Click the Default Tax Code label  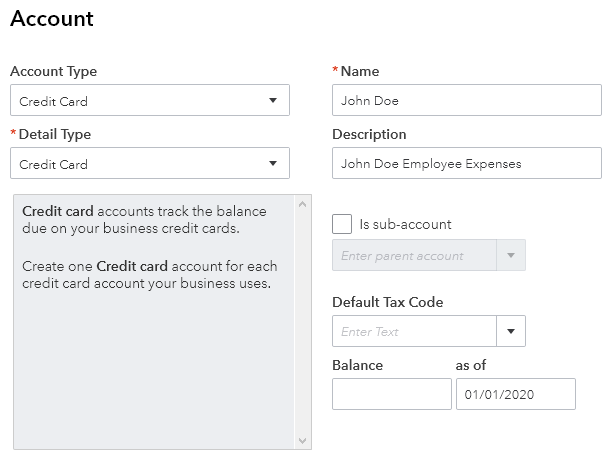(x=388, y=302)
